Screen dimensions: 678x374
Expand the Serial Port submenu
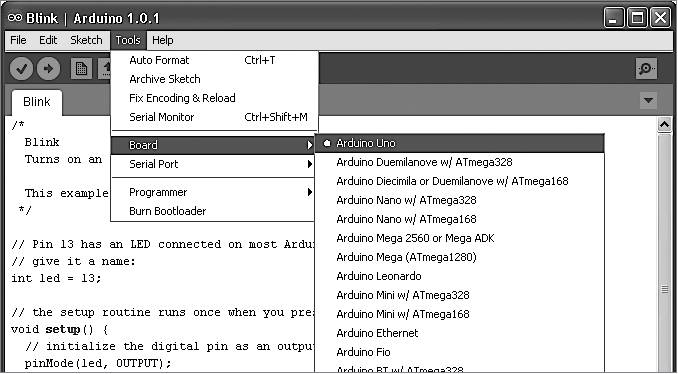(213, 164)
